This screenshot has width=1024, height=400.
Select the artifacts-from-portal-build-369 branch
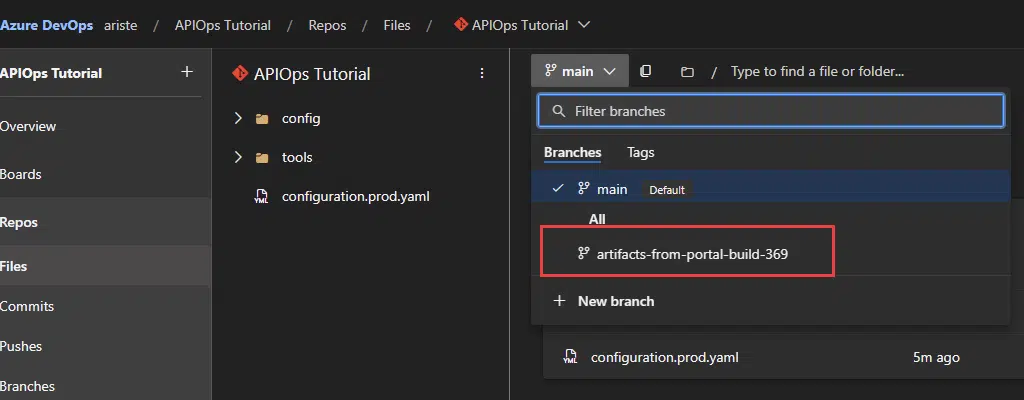point(691,254)
